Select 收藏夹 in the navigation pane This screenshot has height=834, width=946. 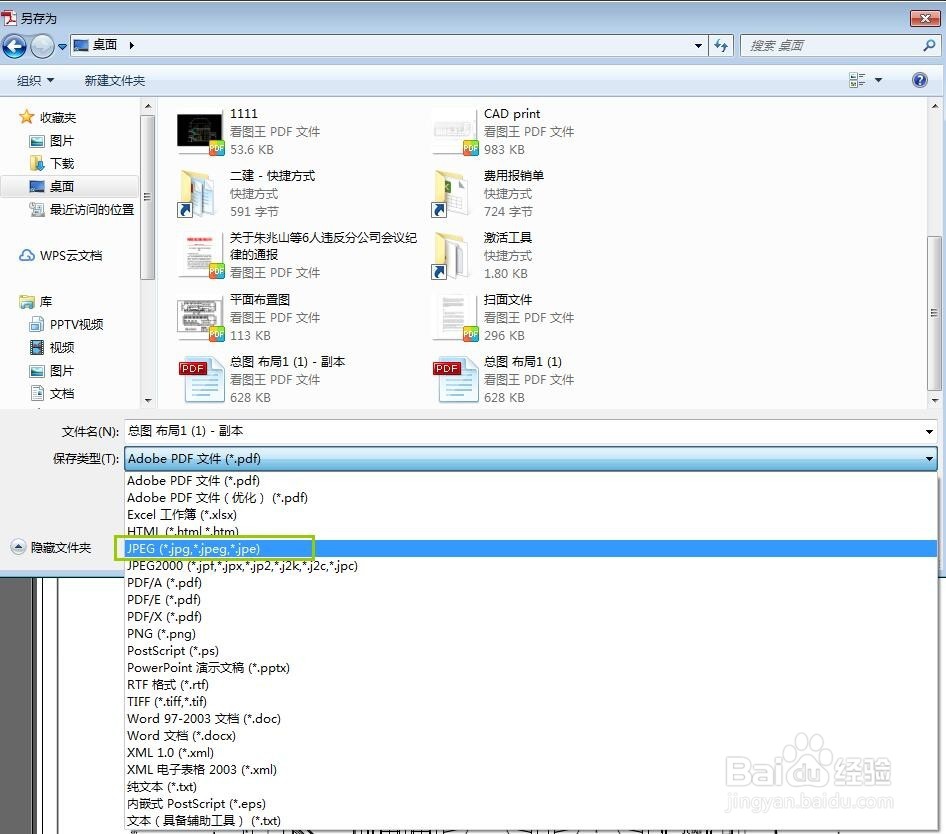pos(48,117)
